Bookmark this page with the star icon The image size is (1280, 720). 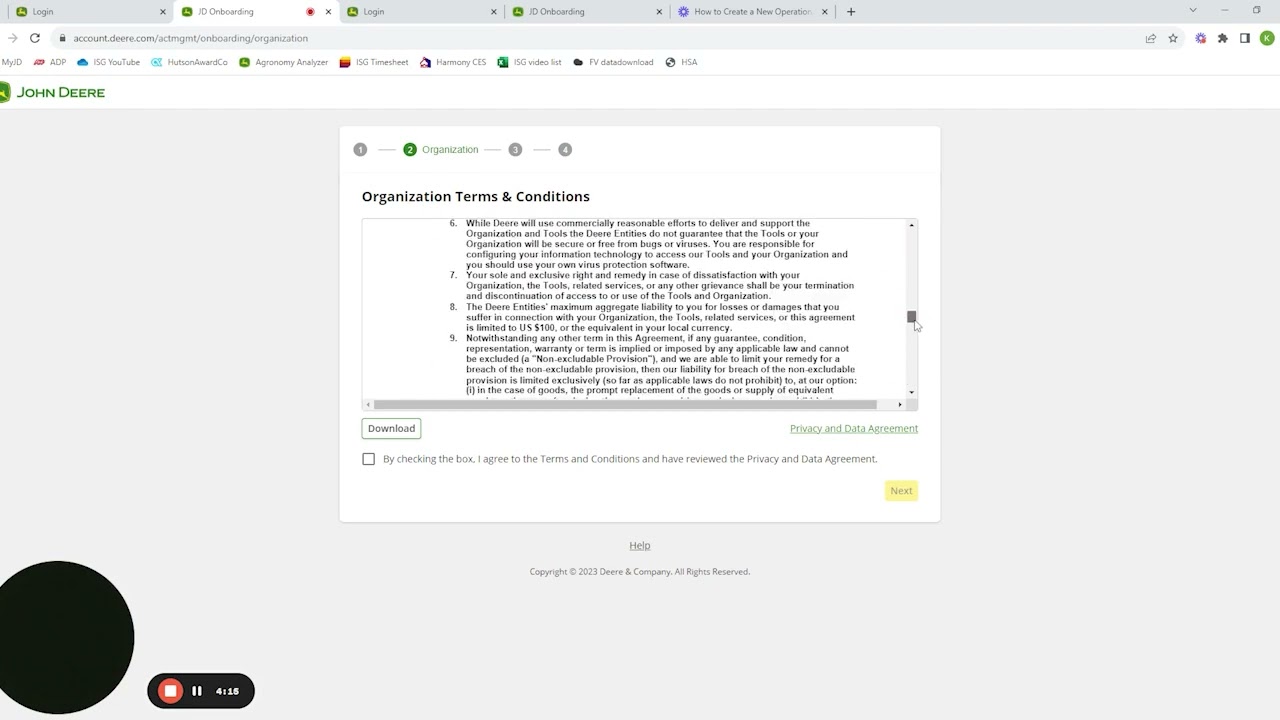(1173, 38)
